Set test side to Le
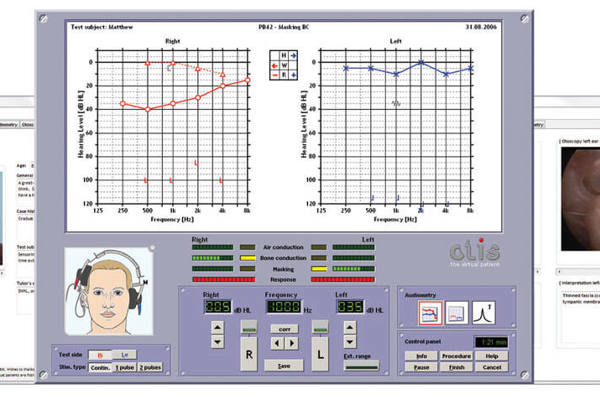 (124, 354)
